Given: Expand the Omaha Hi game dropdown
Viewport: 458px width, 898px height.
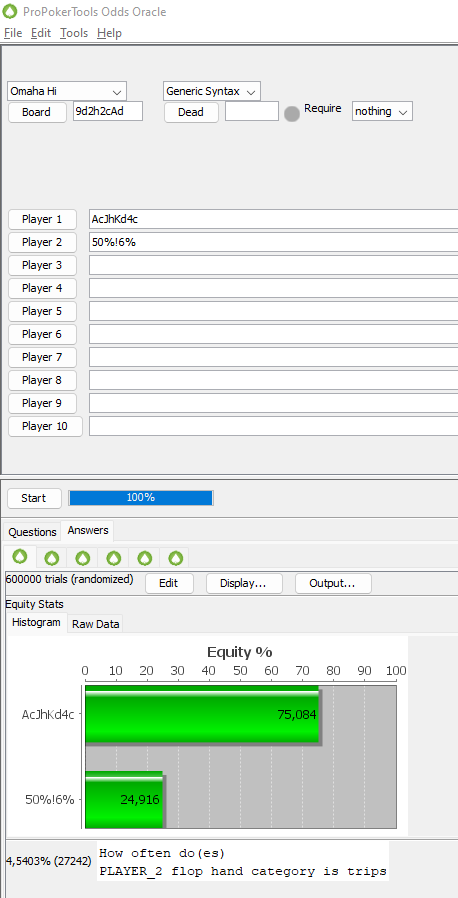Looking at the screenshot, I should pos(67,91).
